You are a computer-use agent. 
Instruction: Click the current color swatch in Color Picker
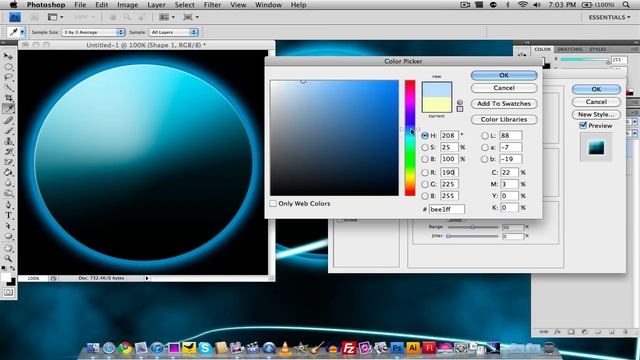coord(437,104)
